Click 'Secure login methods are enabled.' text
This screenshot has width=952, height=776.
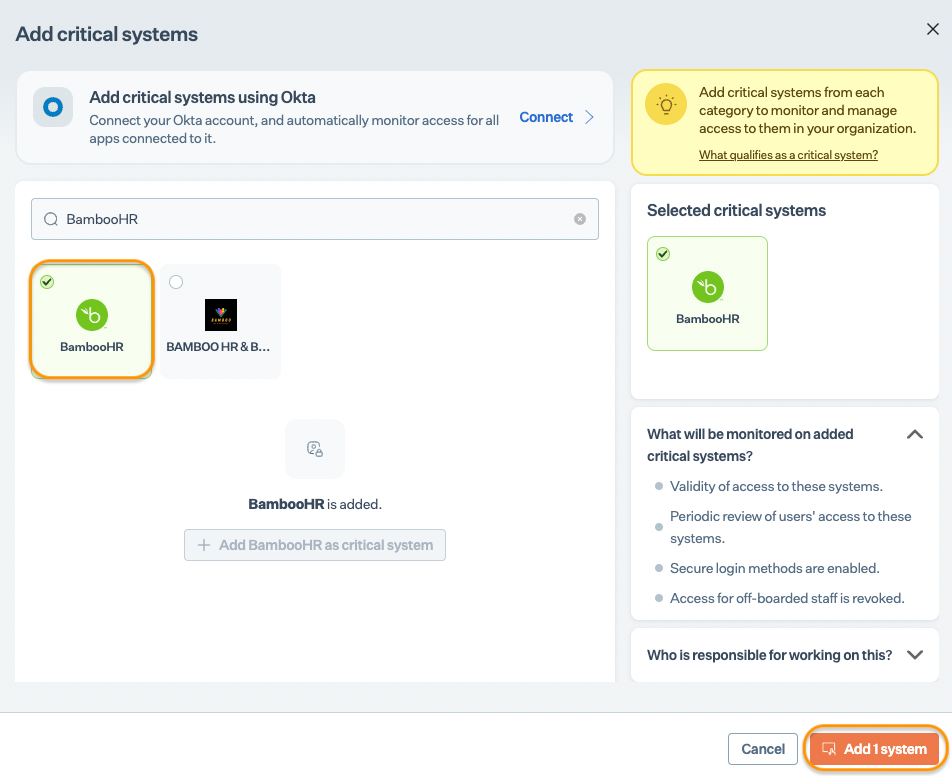point(774,568)
